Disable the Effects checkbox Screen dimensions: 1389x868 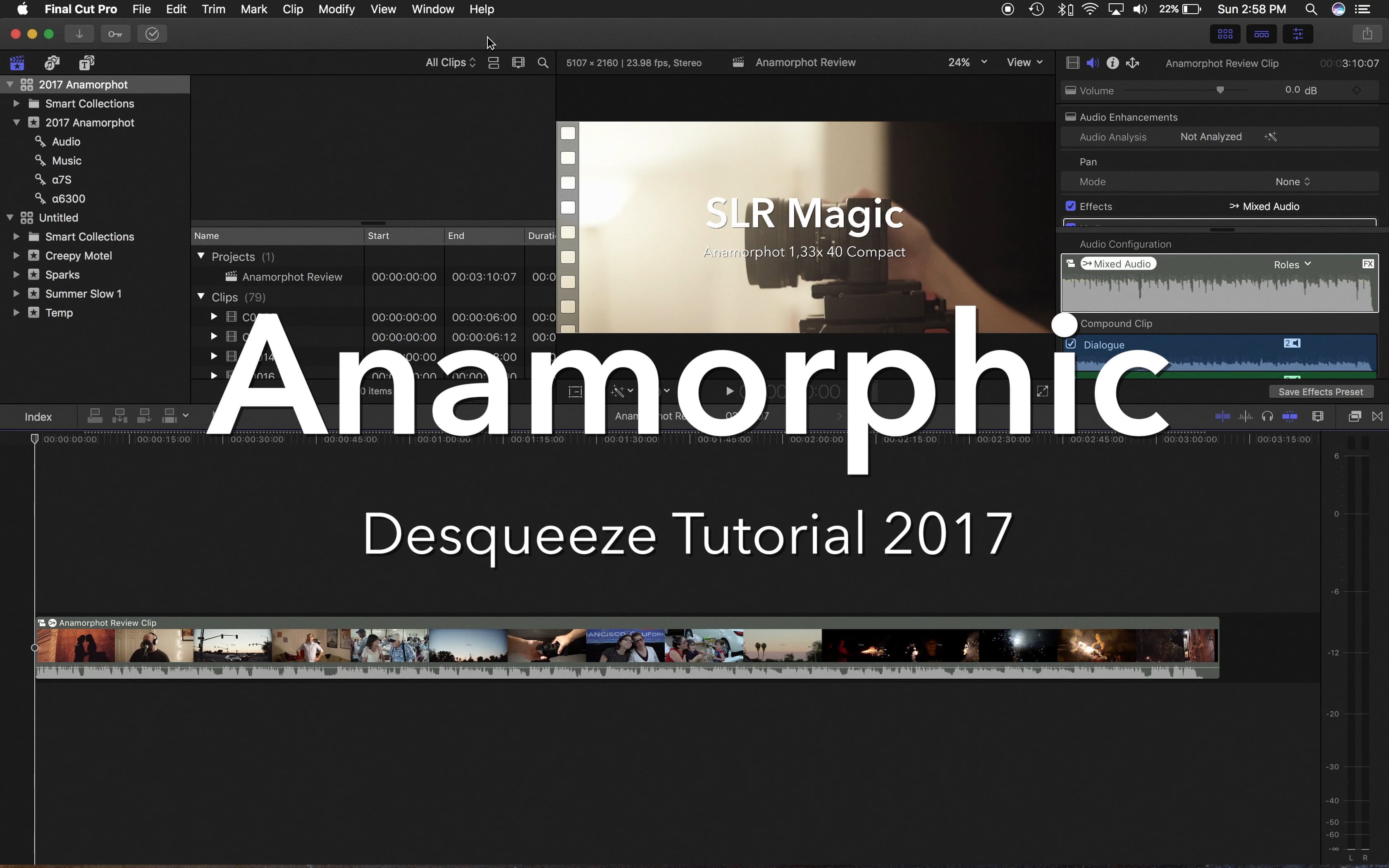tap(1071, 205)
